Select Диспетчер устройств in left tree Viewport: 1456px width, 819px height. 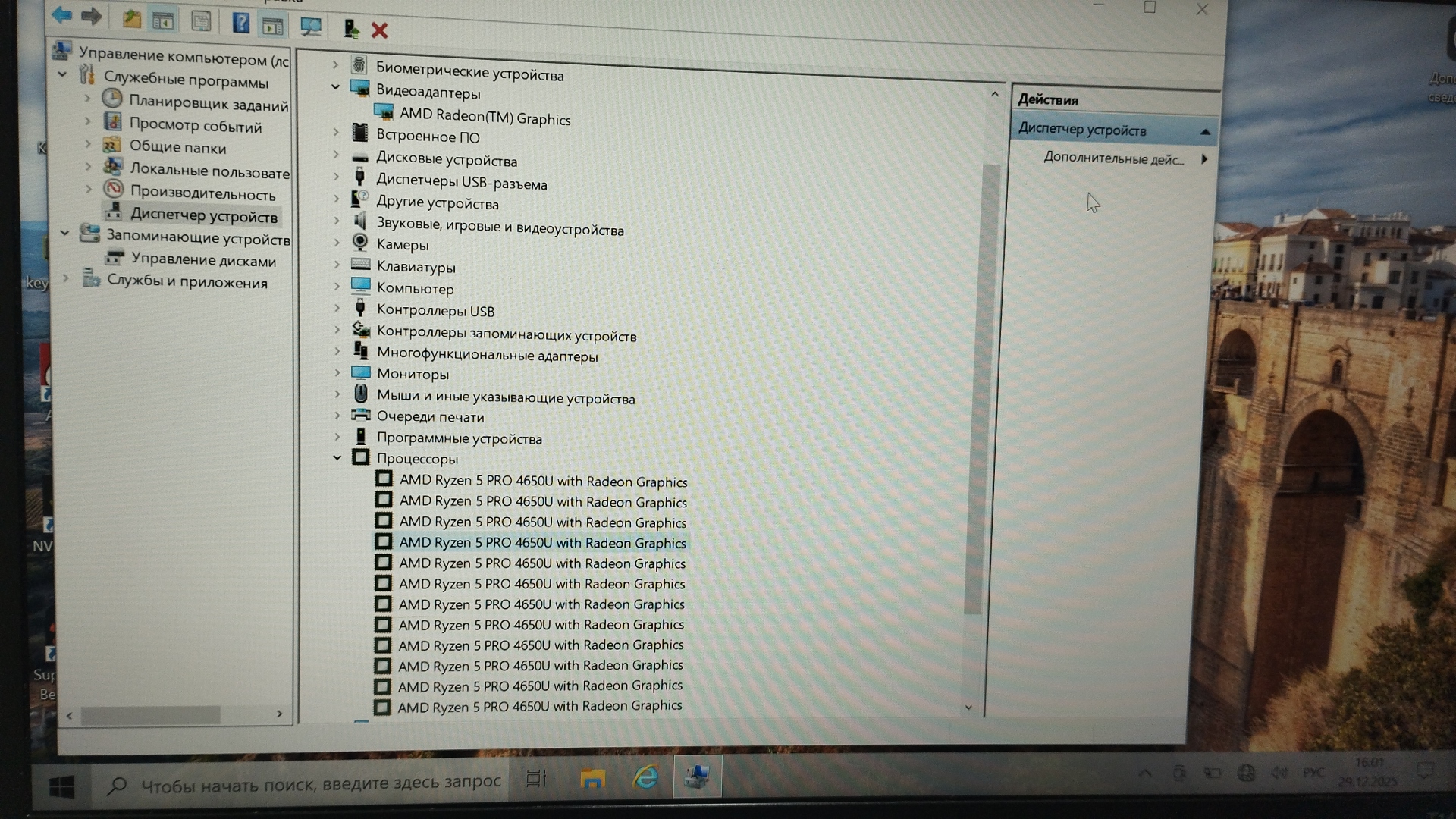203,216
